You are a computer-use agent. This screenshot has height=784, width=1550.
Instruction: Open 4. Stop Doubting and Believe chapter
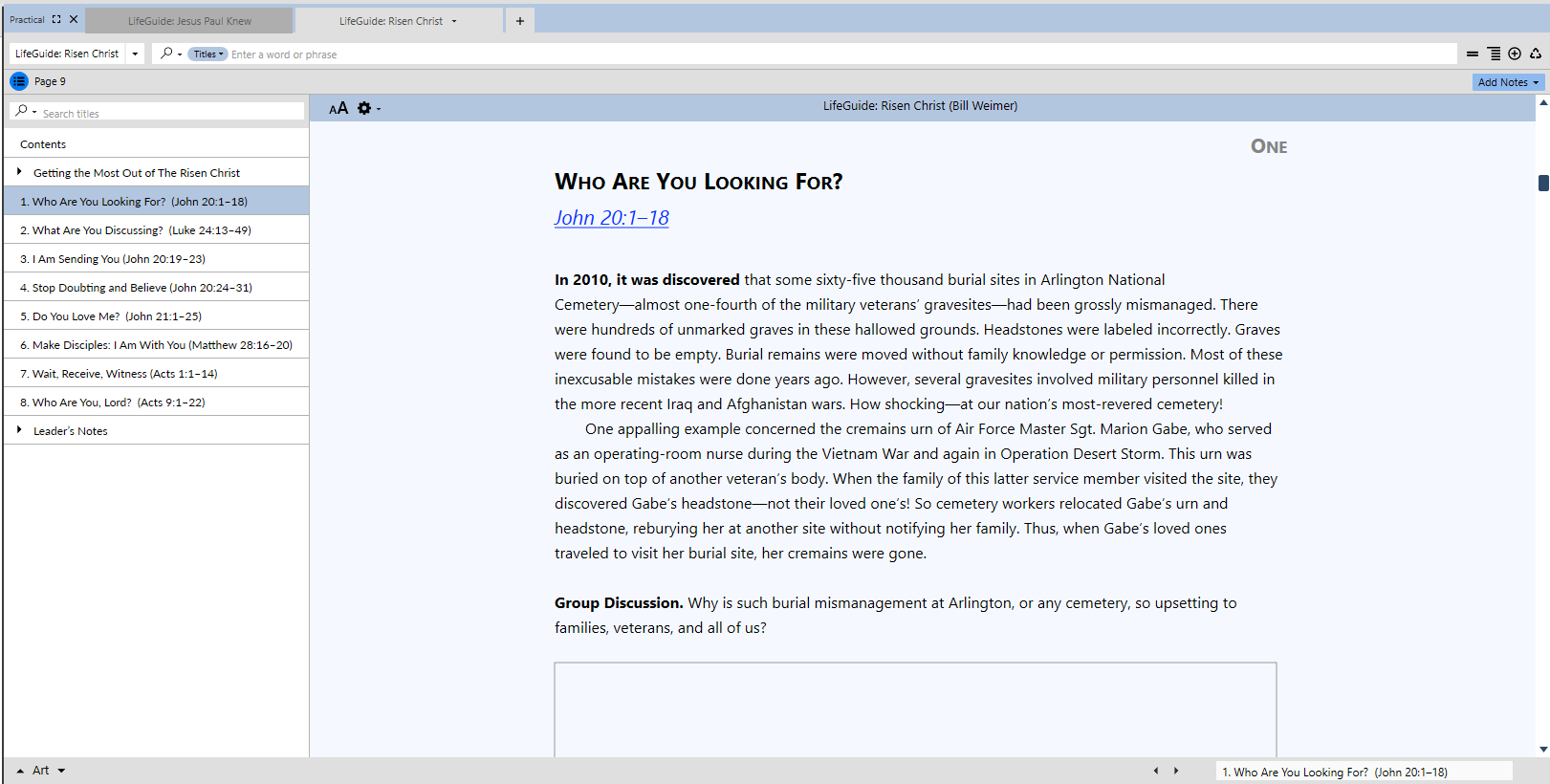(156, 288)
